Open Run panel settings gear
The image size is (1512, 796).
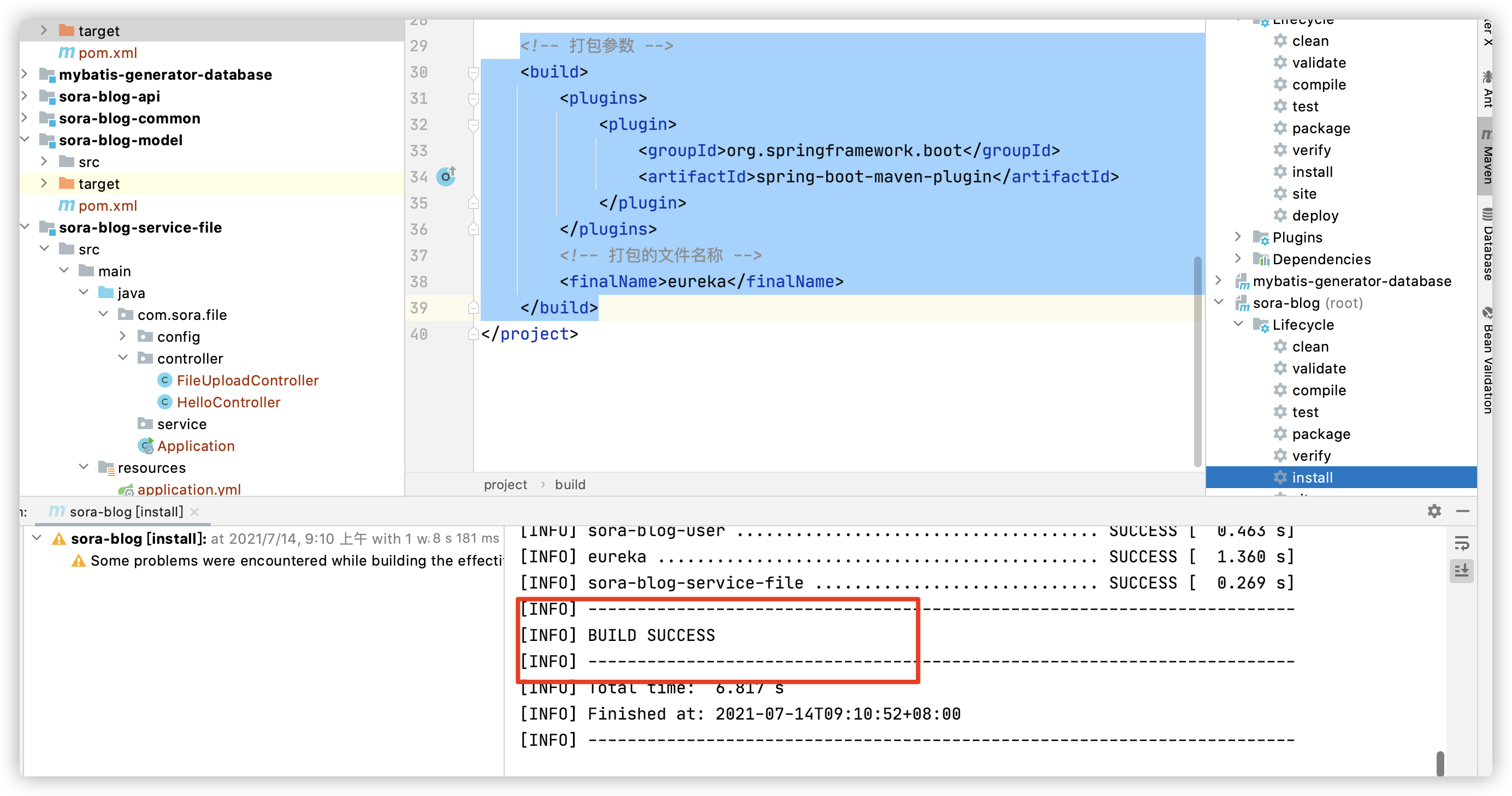pyautogui.click(x=1434, y=511)
